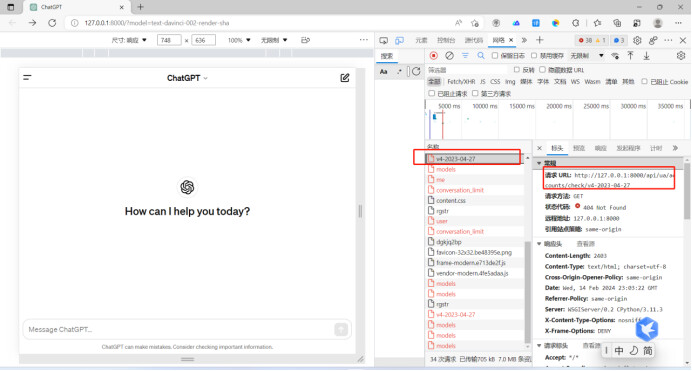692x371 pixels.
Task: Reload the page with the browser refresh icon
Action: [52, 23]
